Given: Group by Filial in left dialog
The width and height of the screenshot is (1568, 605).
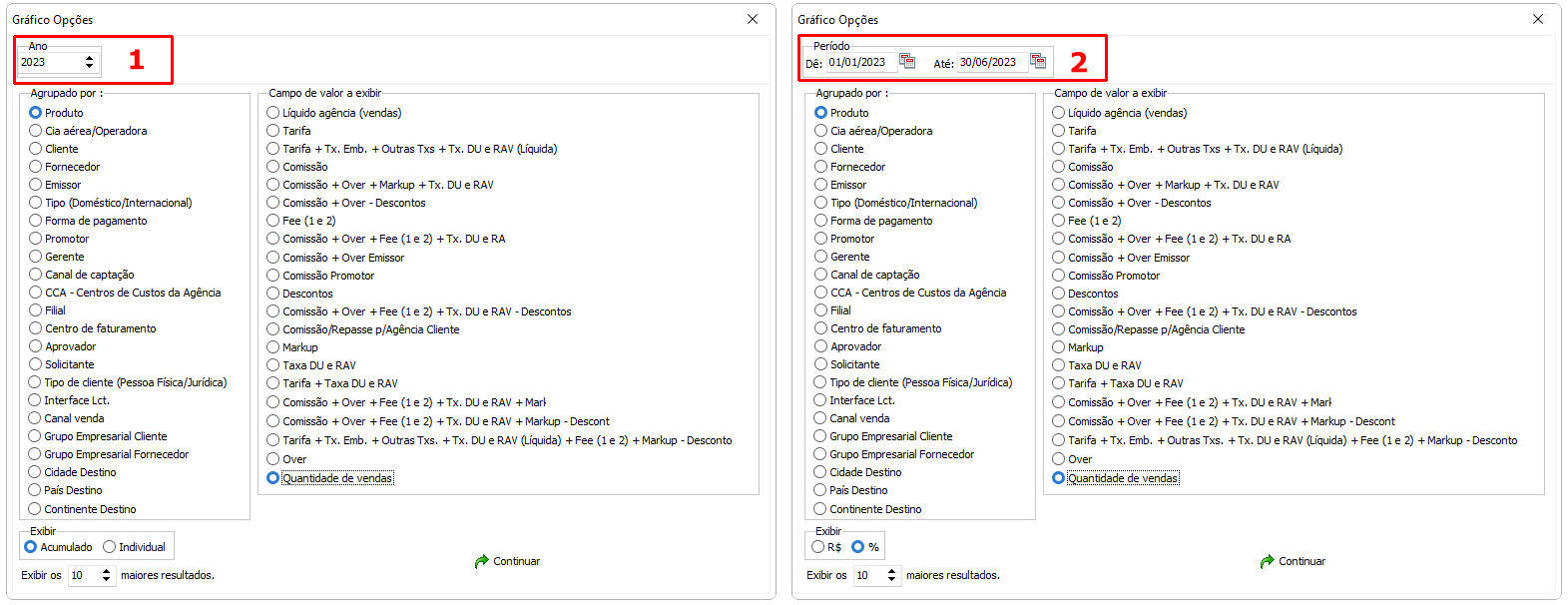Looking at the screenshot, I should [47, 310].
